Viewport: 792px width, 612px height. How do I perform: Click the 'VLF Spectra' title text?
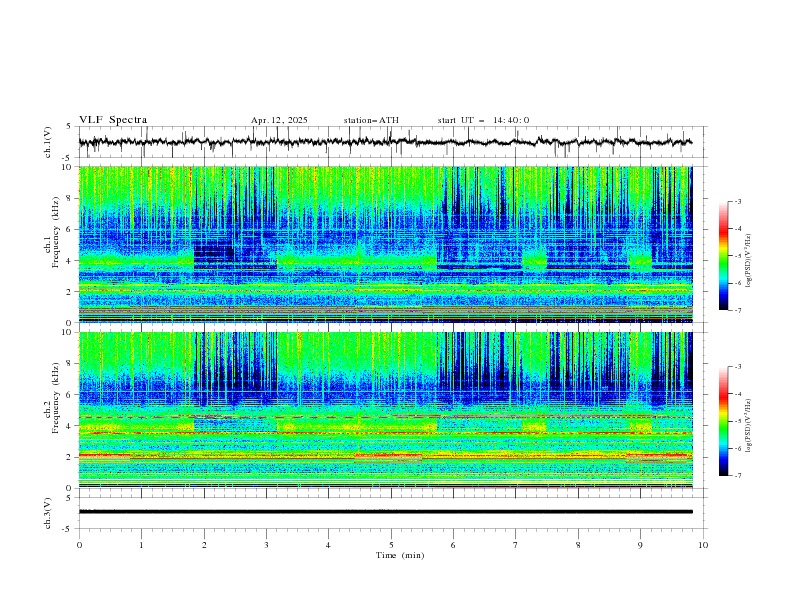coord(113,120)
